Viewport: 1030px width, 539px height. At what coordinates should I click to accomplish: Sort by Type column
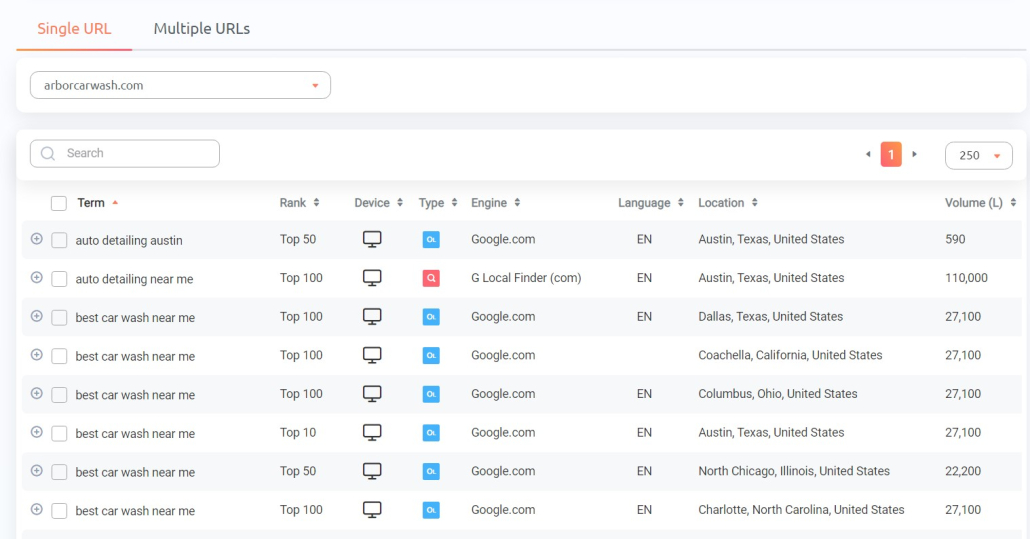pyautogui.click(x=437, y=203)
